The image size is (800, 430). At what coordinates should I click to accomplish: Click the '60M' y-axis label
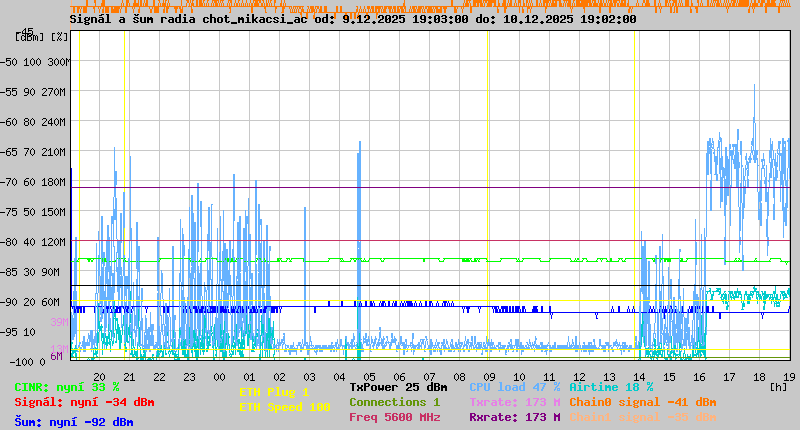coord(50,302)
